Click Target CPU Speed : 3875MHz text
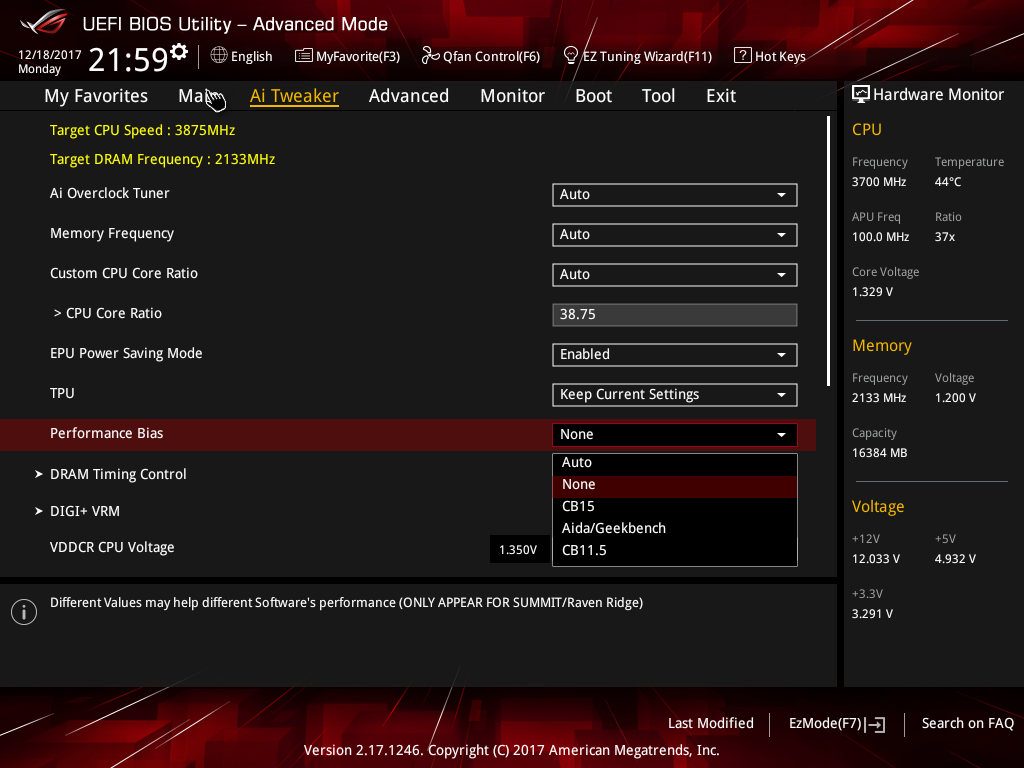This screenshot has height=768, width=1024. click(142, 130)
